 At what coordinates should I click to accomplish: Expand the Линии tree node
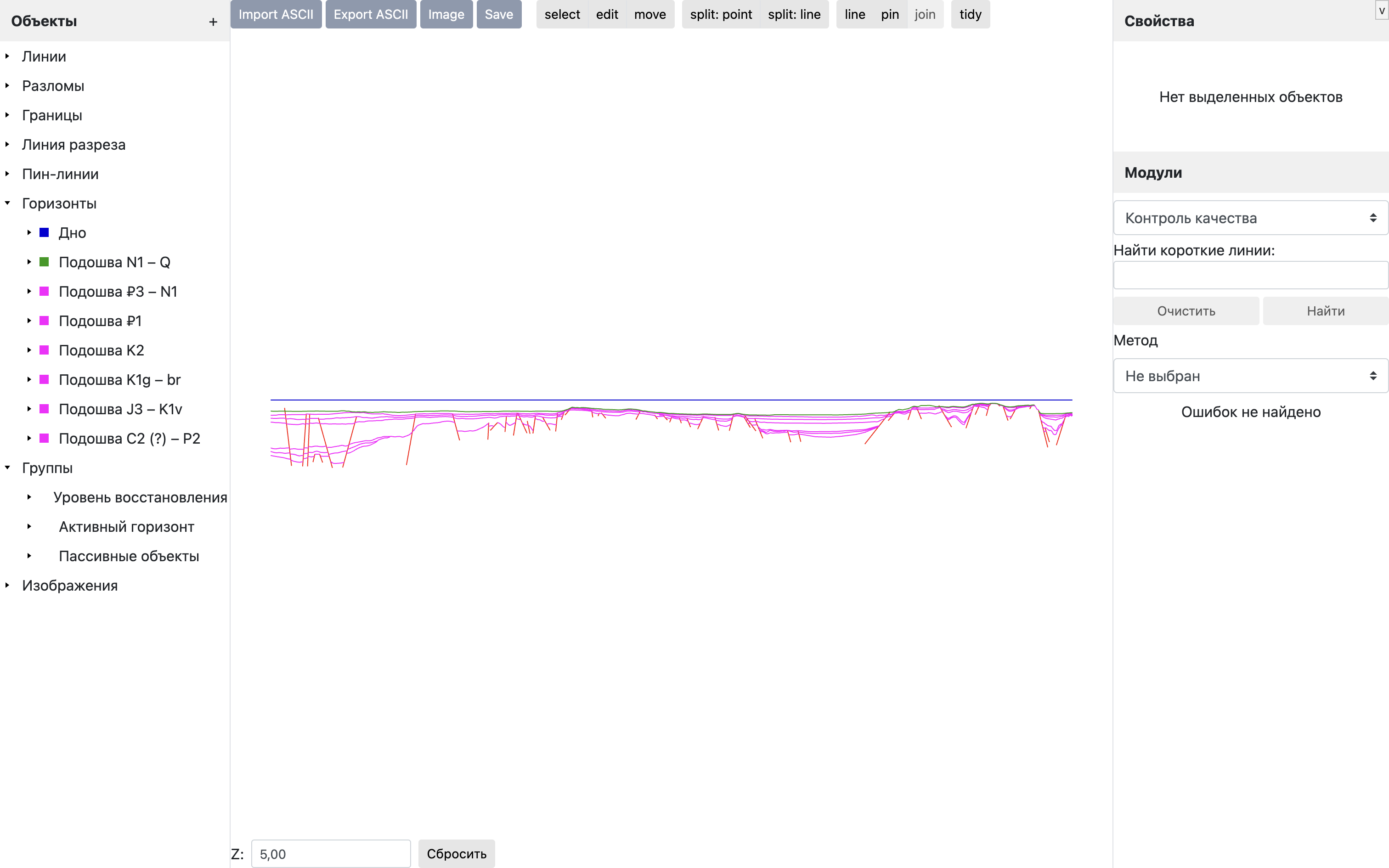click(x=7, y=56)
